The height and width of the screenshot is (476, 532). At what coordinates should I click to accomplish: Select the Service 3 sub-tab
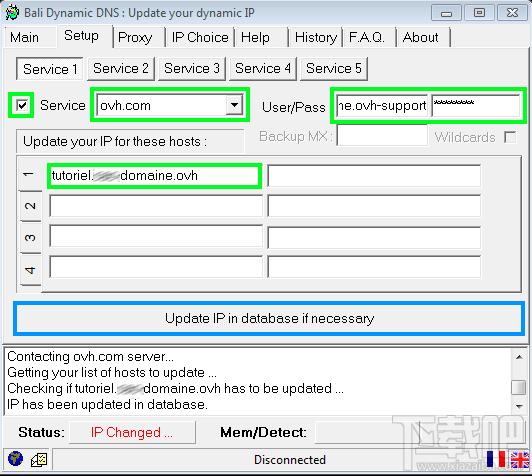192,69
